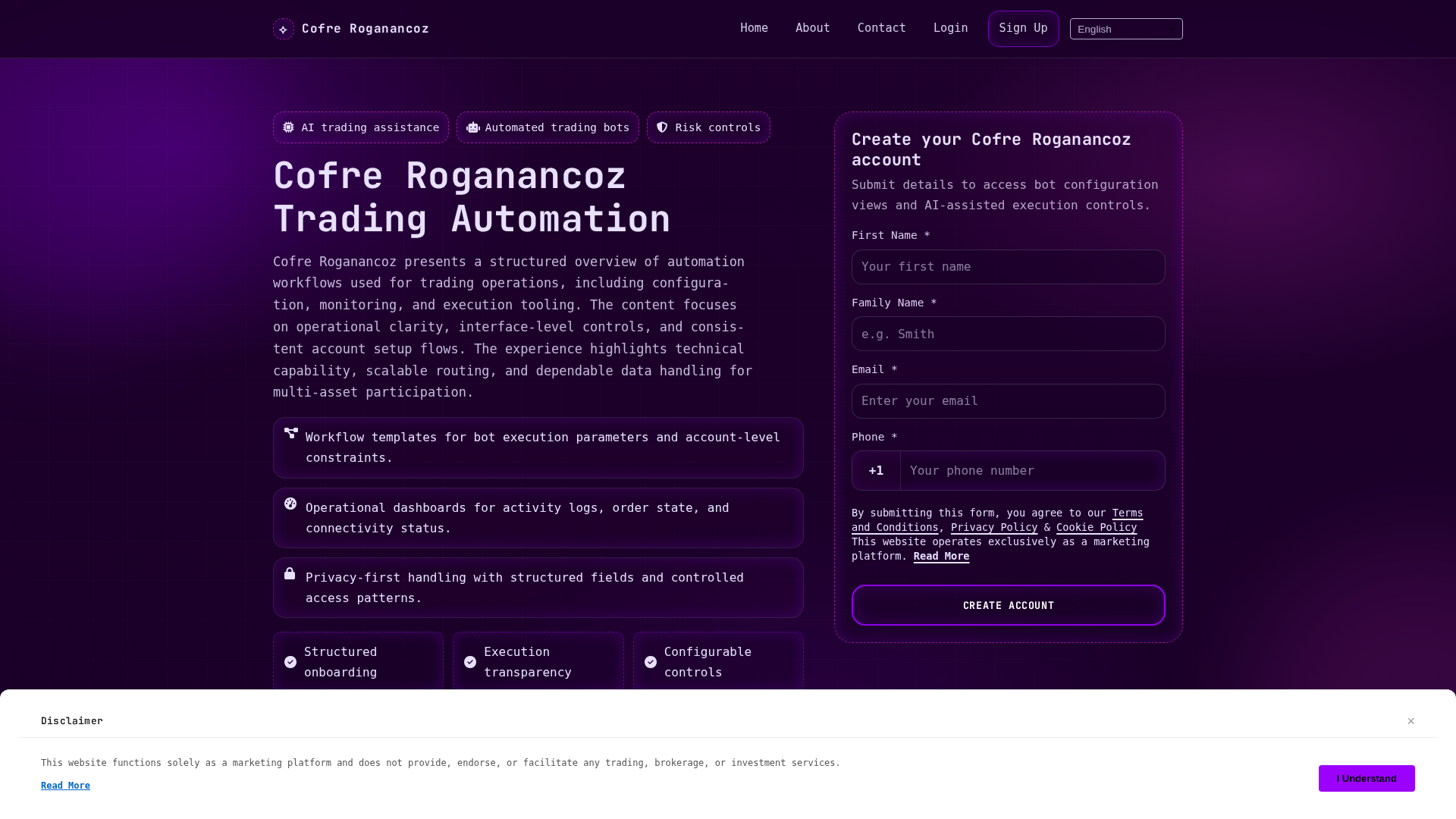The width and height of the screenshot is (1456, 819).
Task: Click the Privacy-first handling feature card text
Action: click(x=525, y=588)
